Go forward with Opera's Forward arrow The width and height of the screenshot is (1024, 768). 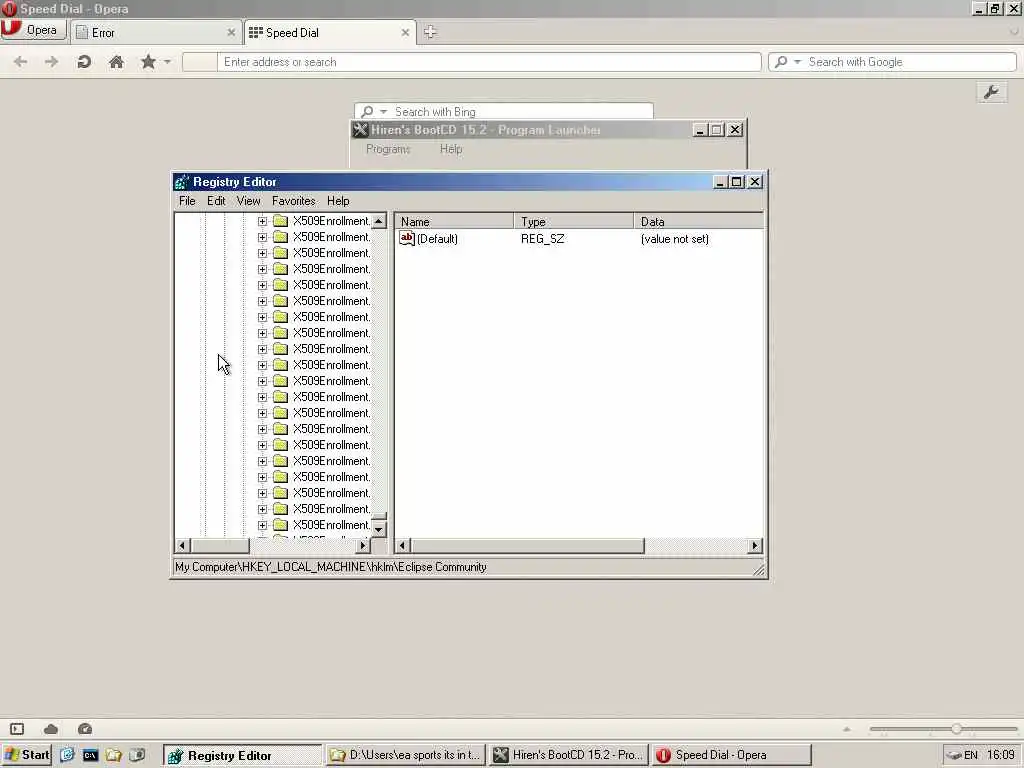52,62
